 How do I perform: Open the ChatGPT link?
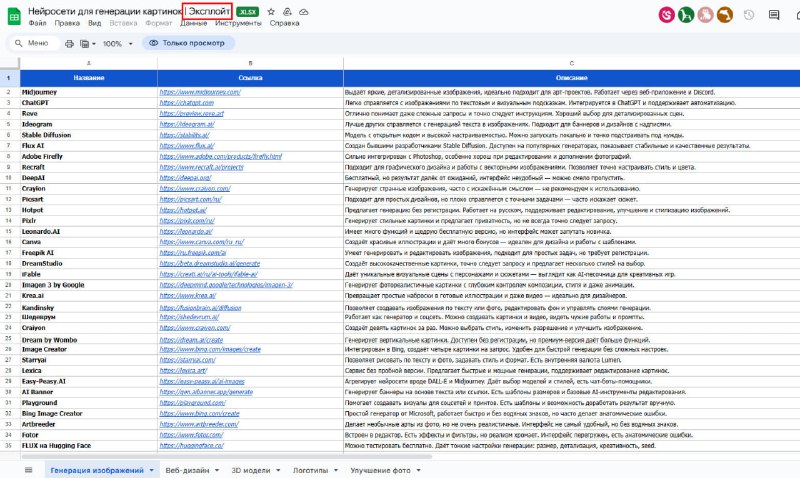coord(186,103)
